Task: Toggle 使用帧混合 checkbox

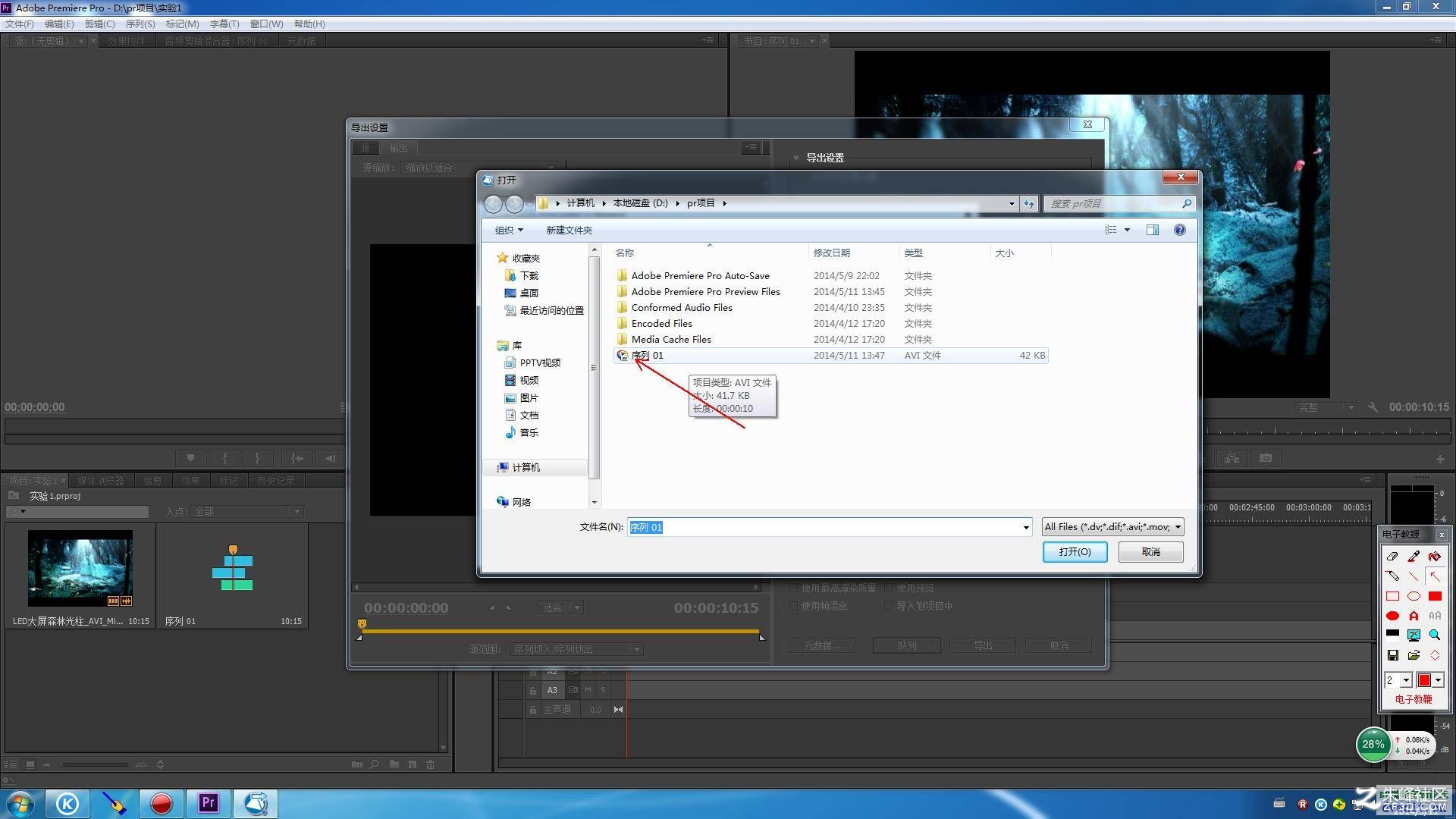Action: coord(793,606)
